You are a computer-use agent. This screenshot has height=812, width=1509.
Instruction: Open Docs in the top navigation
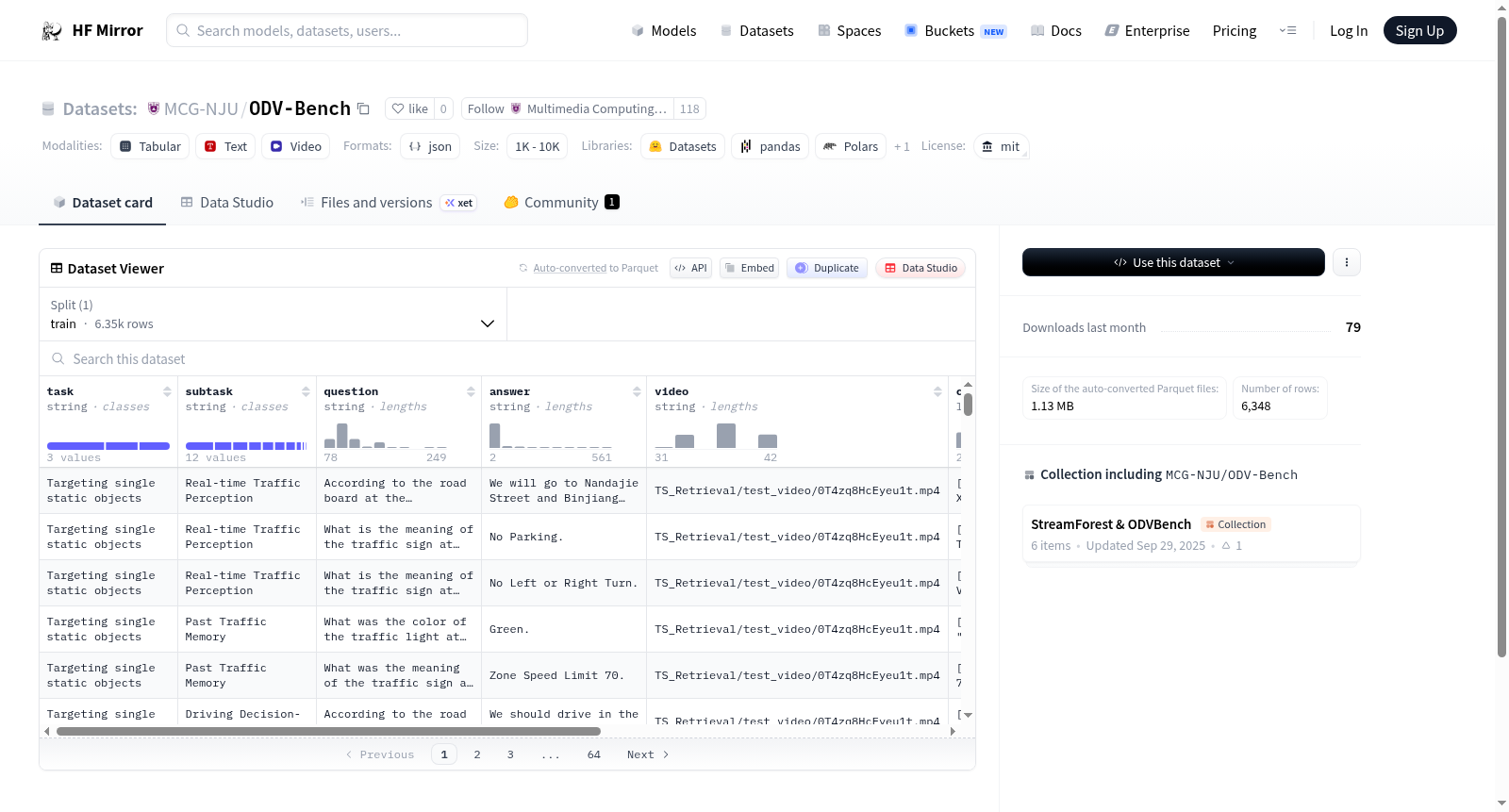1056,30
